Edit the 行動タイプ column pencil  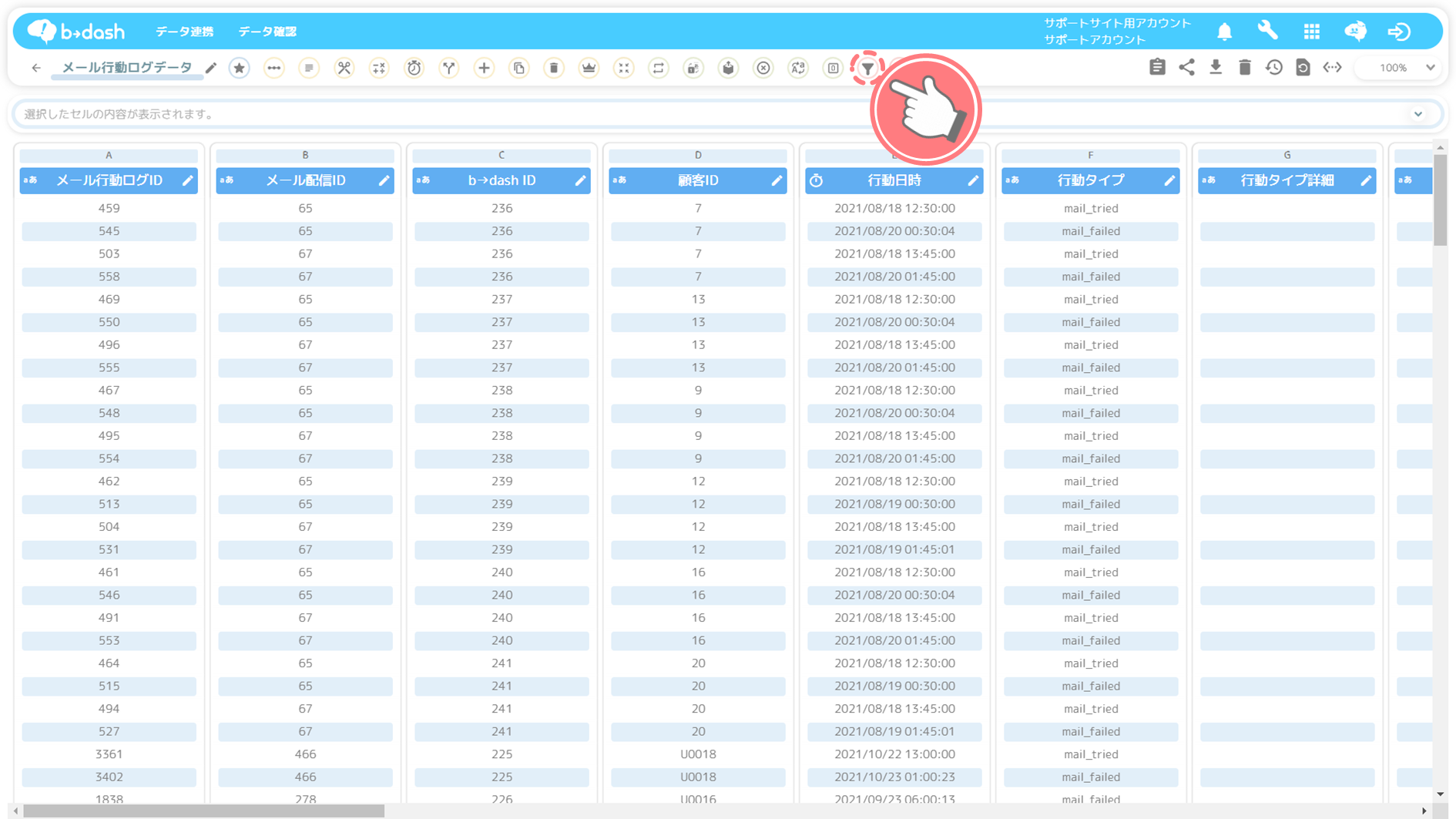[x=1170, y=180]
